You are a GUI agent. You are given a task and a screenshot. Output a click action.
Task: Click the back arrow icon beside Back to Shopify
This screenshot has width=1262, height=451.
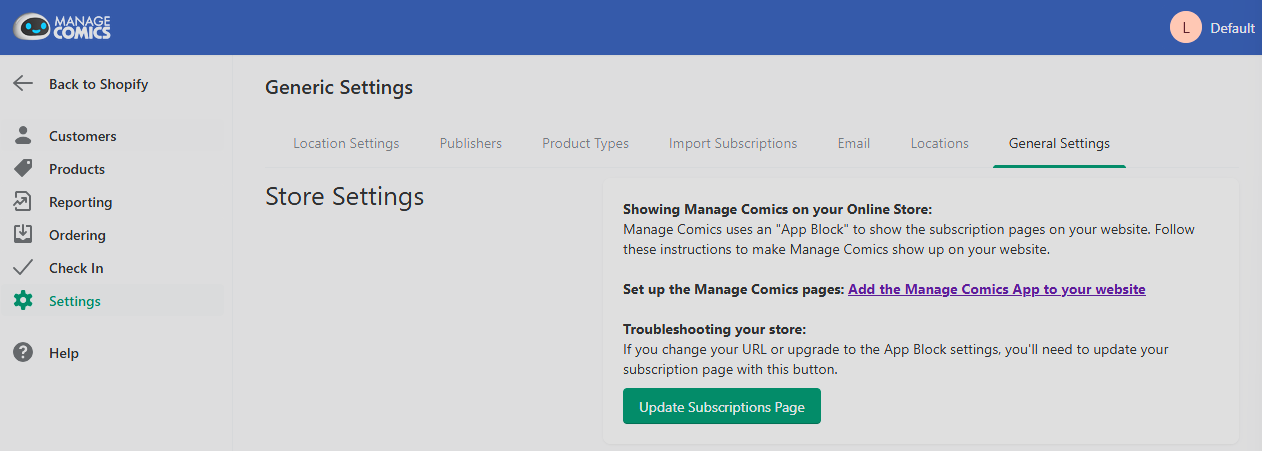tap(23, 84)
